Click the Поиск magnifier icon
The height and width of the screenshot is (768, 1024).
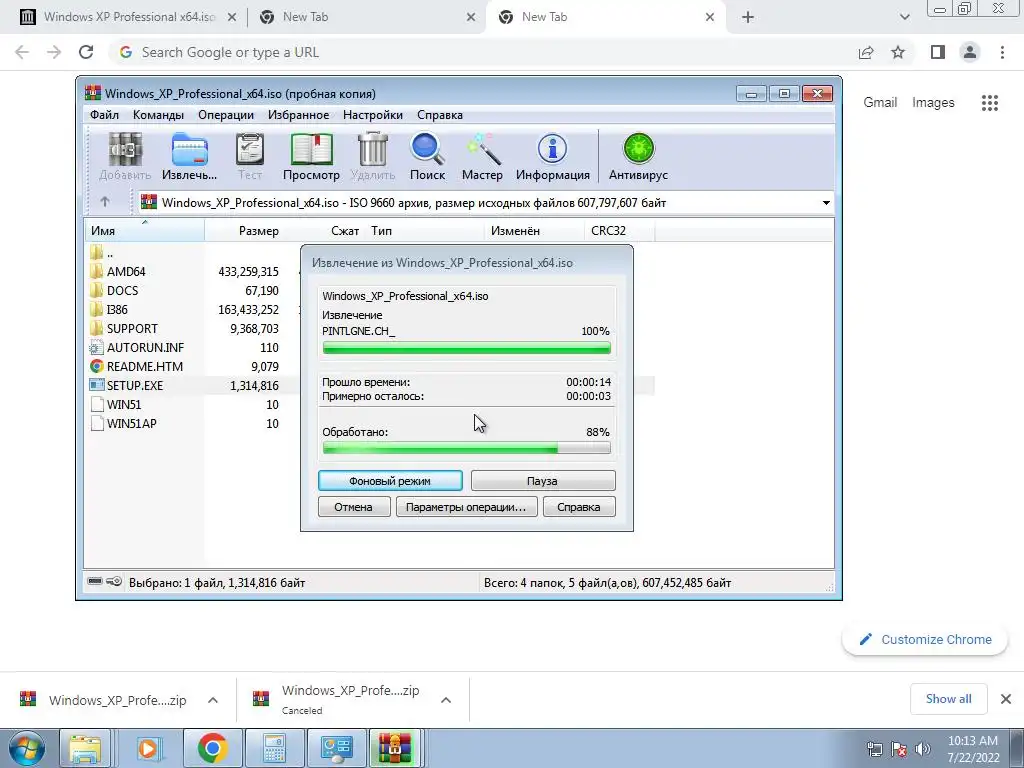[x=427, y=157]
